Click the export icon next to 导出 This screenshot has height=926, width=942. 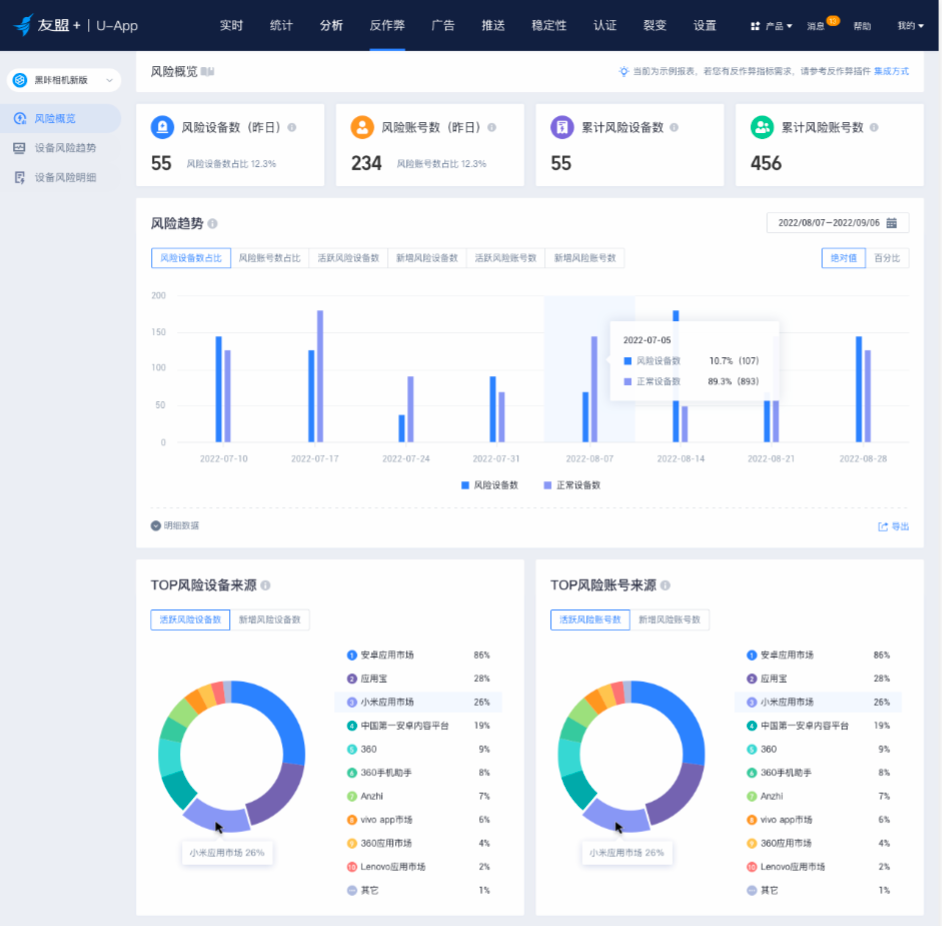883,527
